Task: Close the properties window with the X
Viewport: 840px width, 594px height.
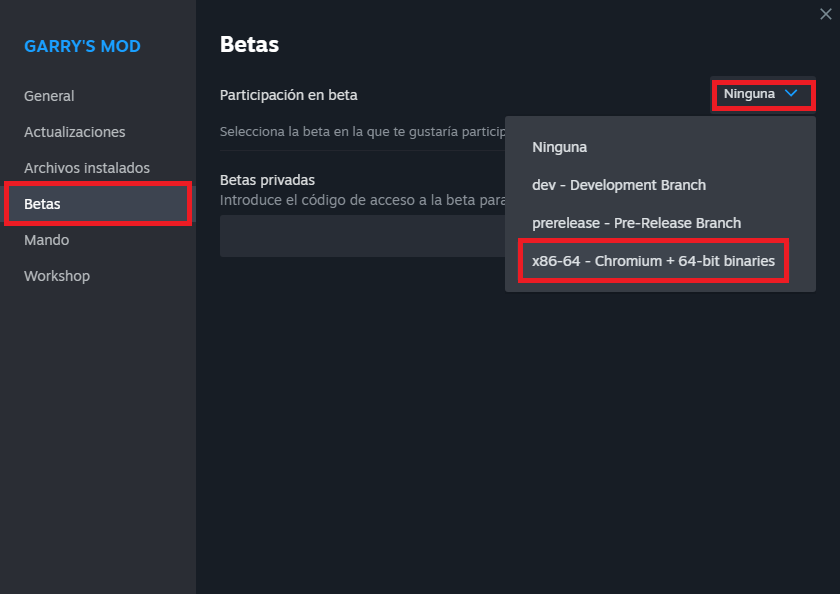Action: (824, 13)
